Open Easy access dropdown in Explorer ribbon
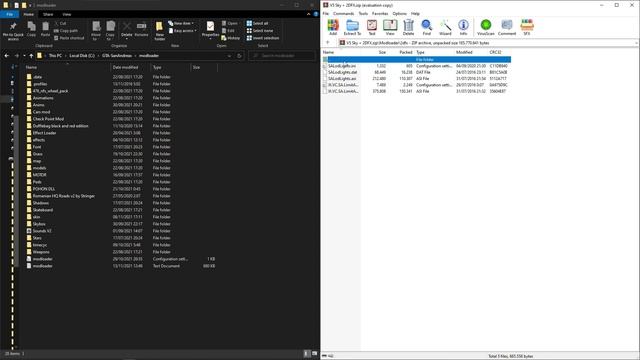 pos(182,31)
